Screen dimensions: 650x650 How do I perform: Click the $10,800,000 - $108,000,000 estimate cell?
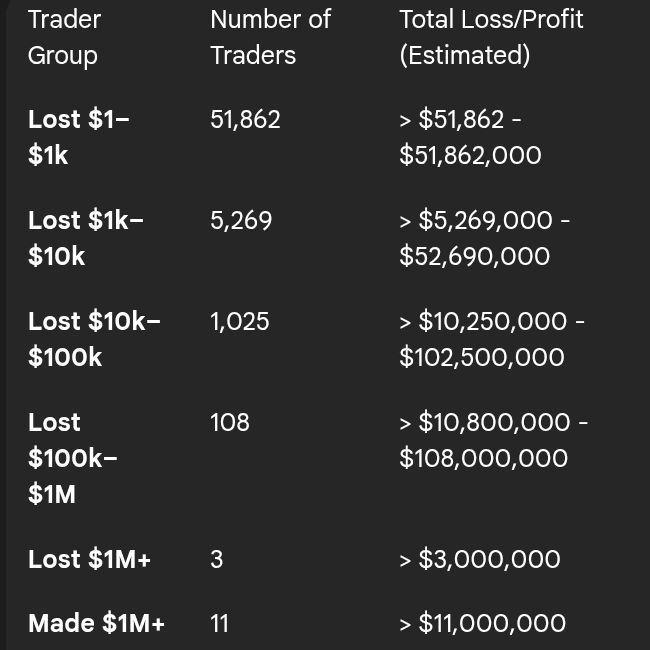494,440
